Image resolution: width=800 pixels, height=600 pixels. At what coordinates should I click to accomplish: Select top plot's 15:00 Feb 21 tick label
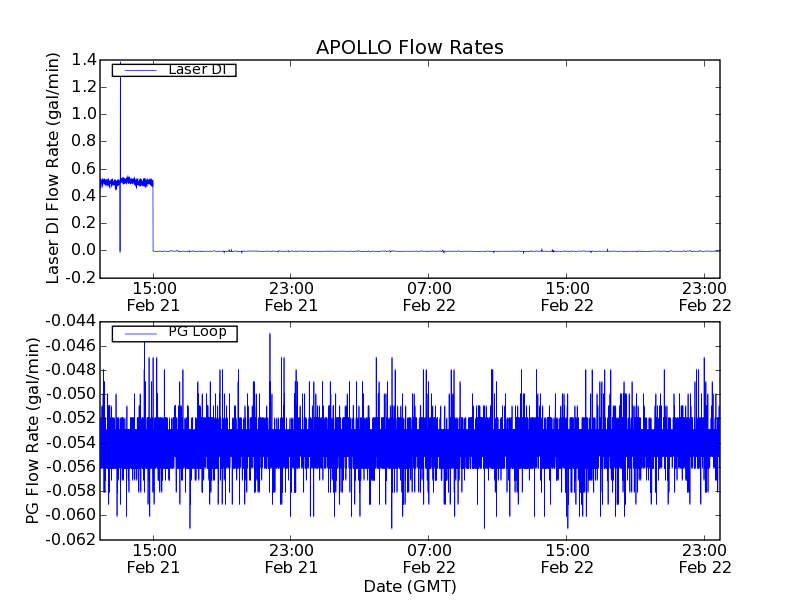153,297
